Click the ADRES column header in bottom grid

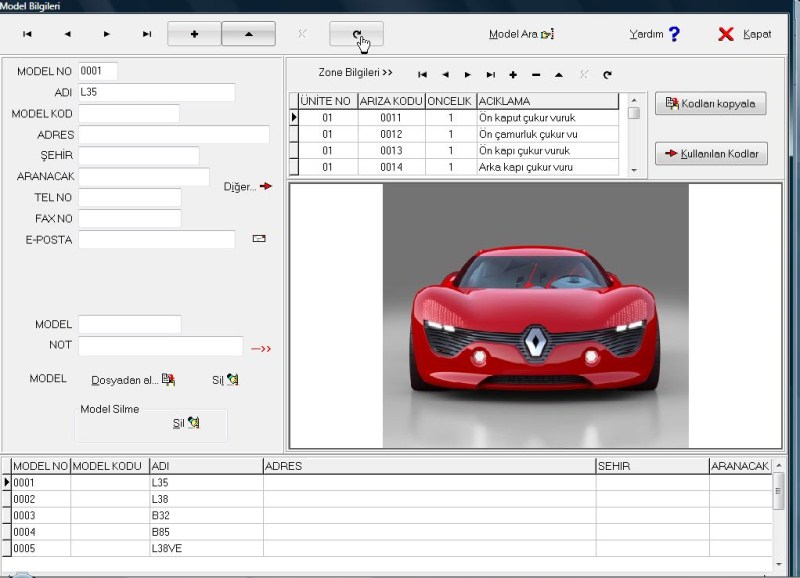pos(429,466)
